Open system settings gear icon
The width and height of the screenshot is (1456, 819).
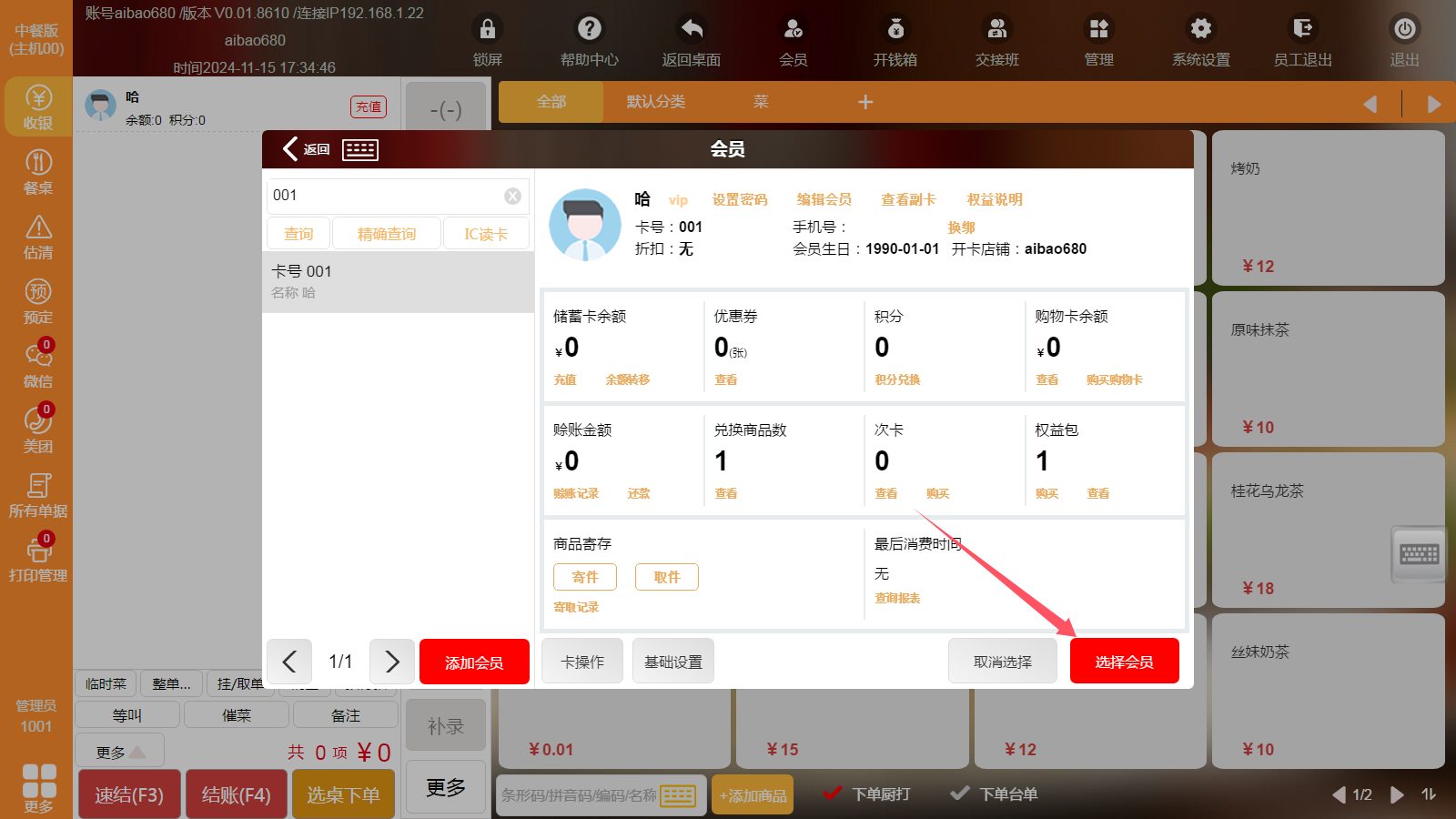(x=1201, y=30)
